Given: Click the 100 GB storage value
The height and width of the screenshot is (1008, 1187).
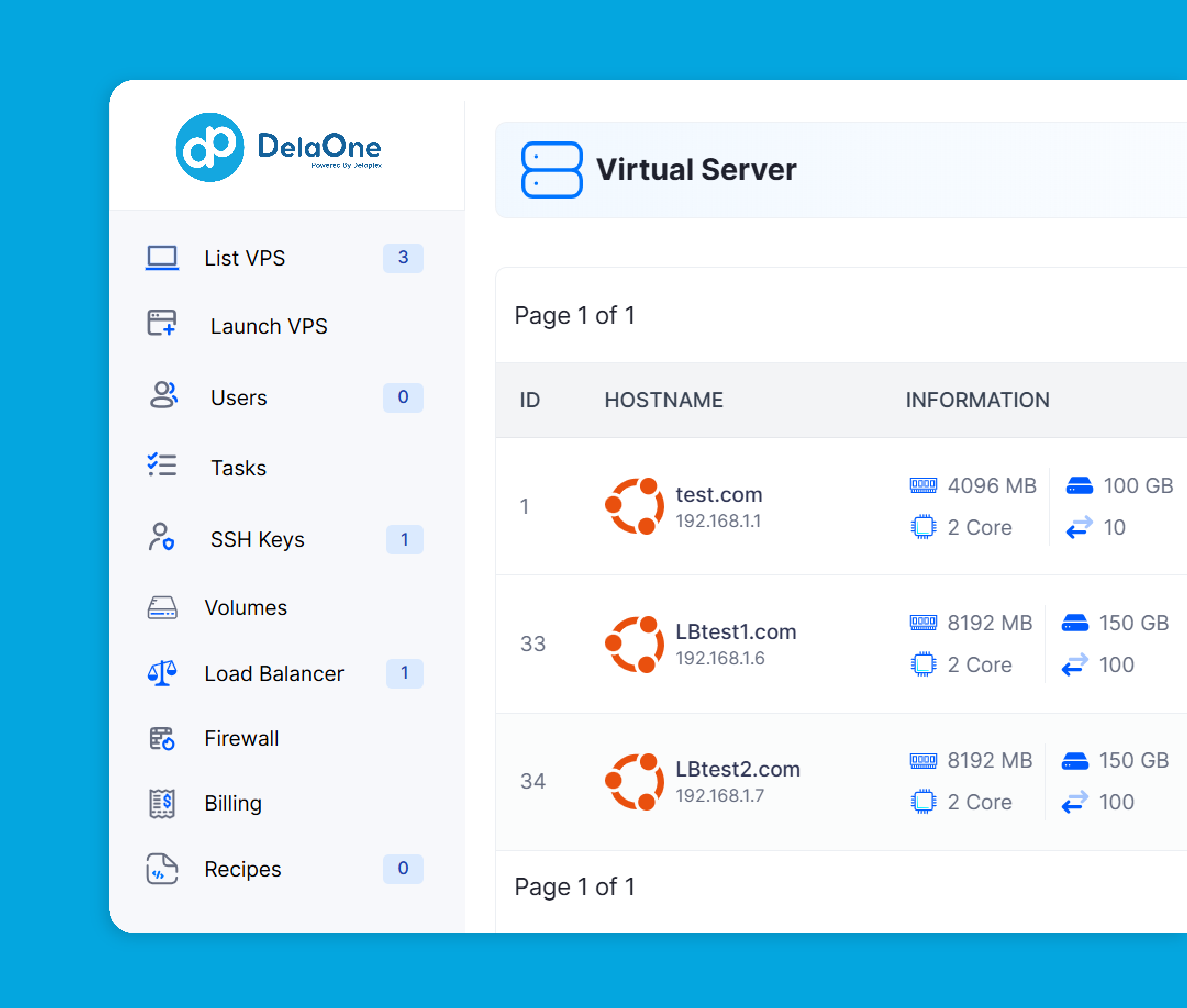Looking at the screenshot, I should [x=1138, y=486].
